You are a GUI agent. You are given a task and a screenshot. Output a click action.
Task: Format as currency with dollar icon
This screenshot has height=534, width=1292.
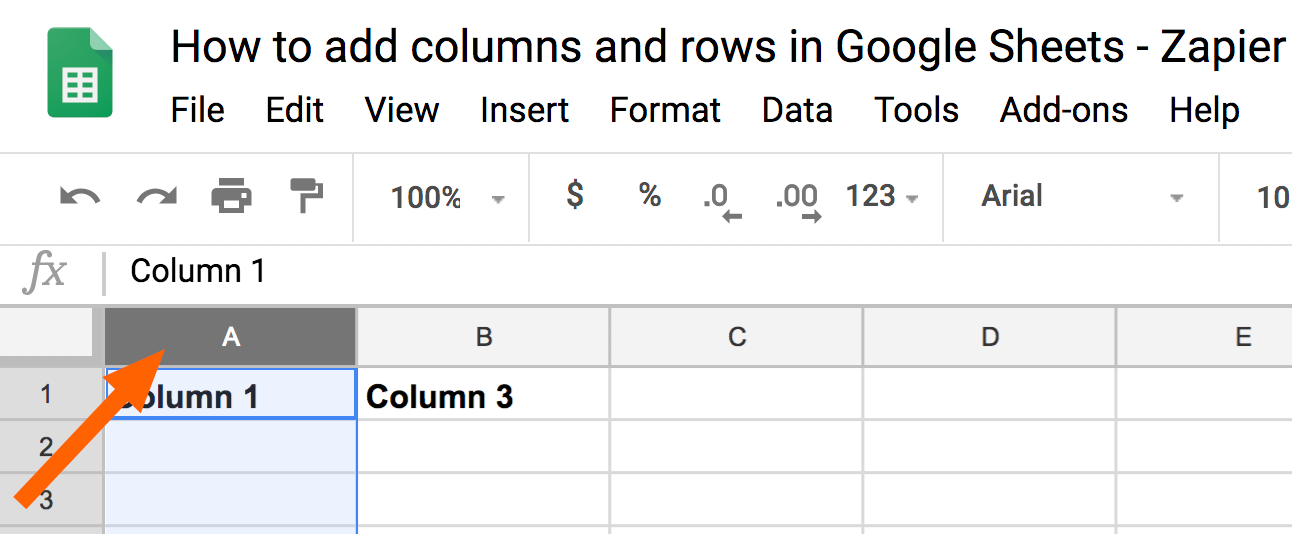(x=574, y=195)
